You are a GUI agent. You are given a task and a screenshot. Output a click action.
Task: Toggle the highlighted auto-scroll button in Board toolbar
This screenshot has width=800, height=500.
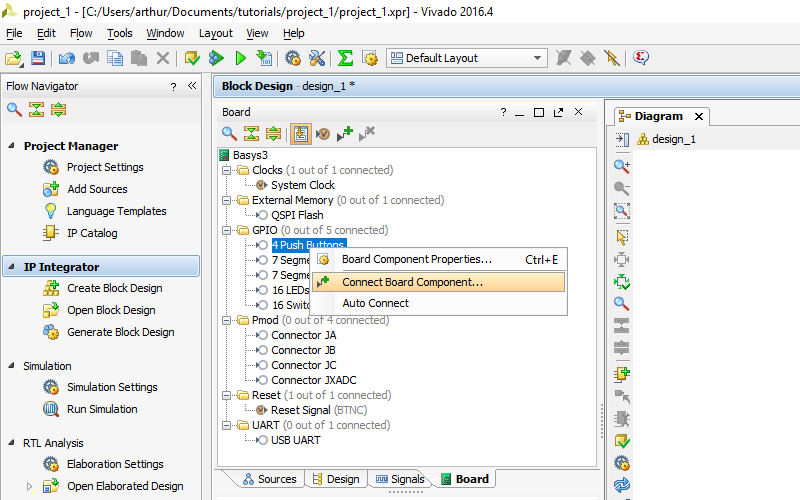point(301,134)
